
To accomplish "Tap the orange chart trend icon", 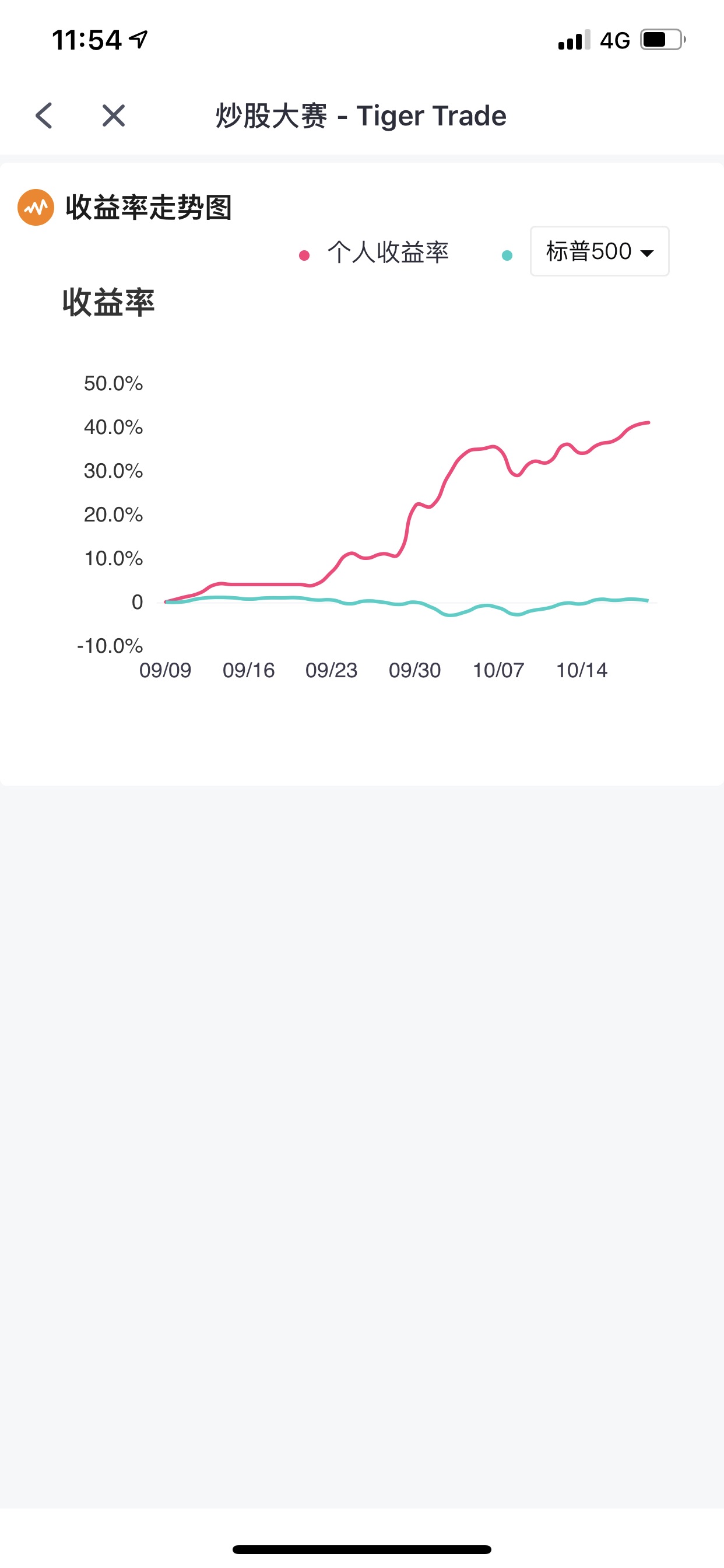I will [x=36, y=208].
